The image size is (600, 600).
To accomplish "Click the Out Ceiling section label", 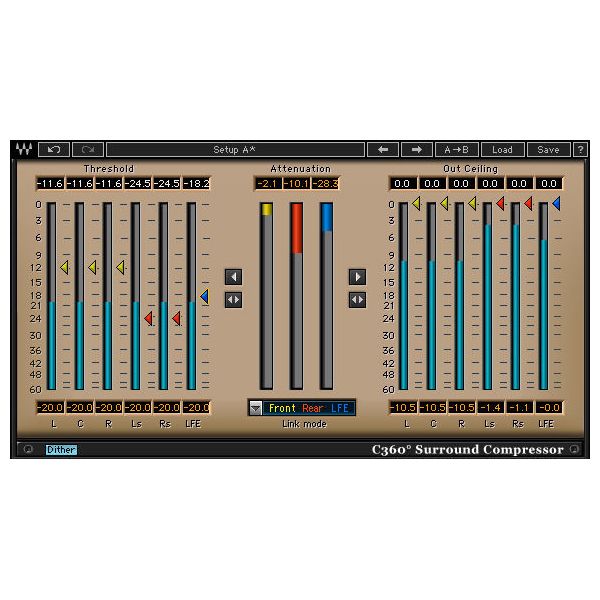I will click(470, 169).
